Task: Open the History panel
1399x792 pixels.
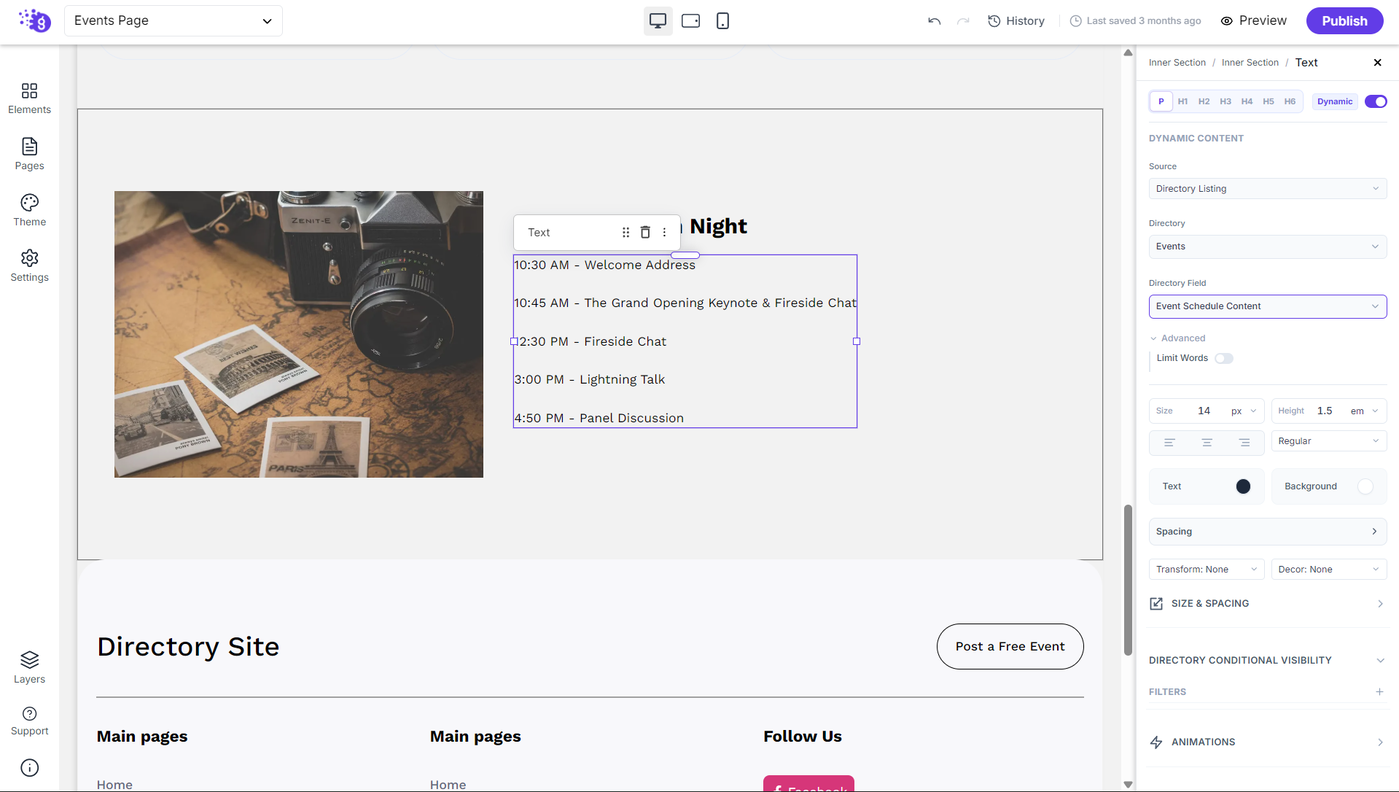Action: click(x=1016, y=21)
